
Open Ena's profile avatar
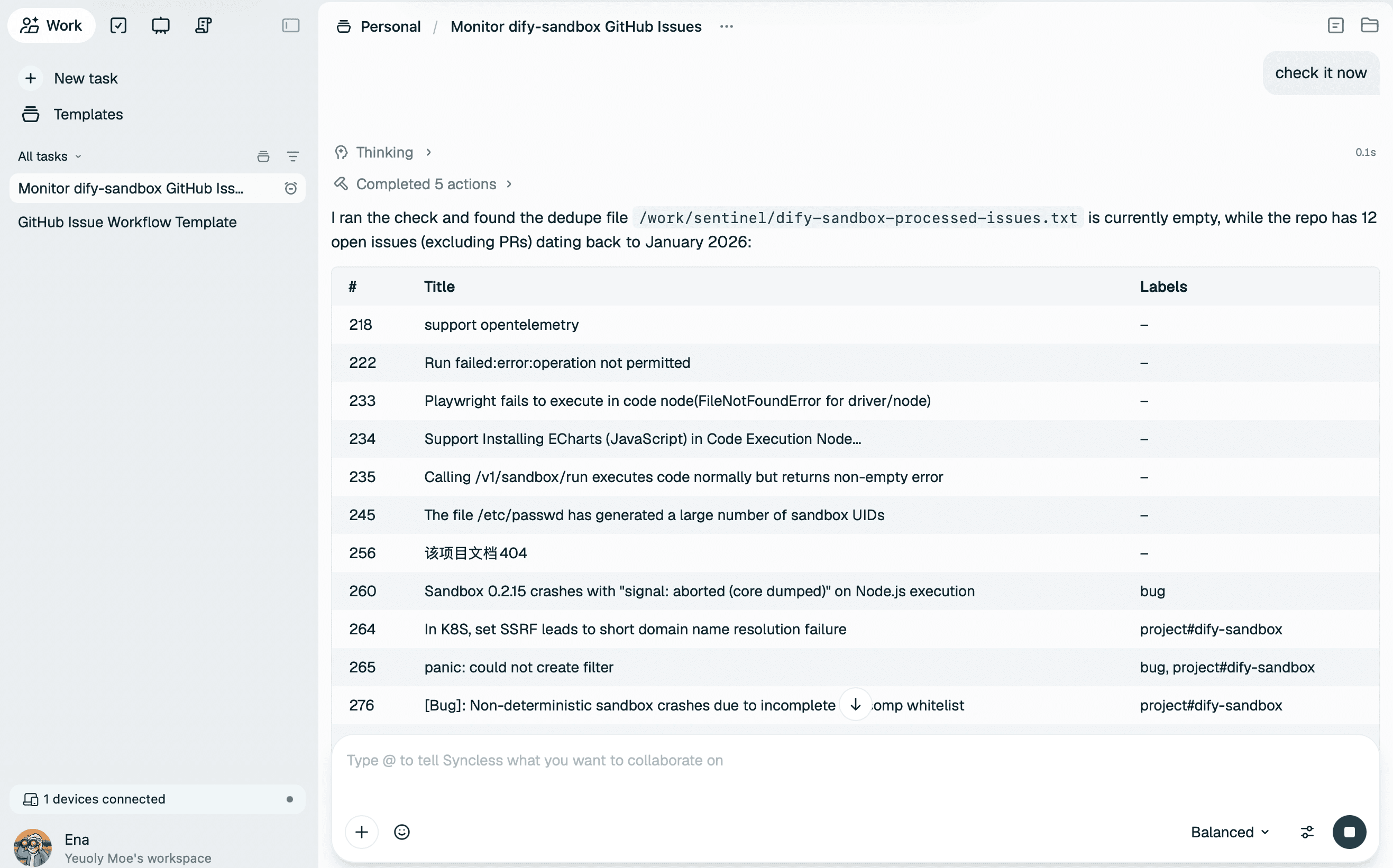(x=33, y=847)
